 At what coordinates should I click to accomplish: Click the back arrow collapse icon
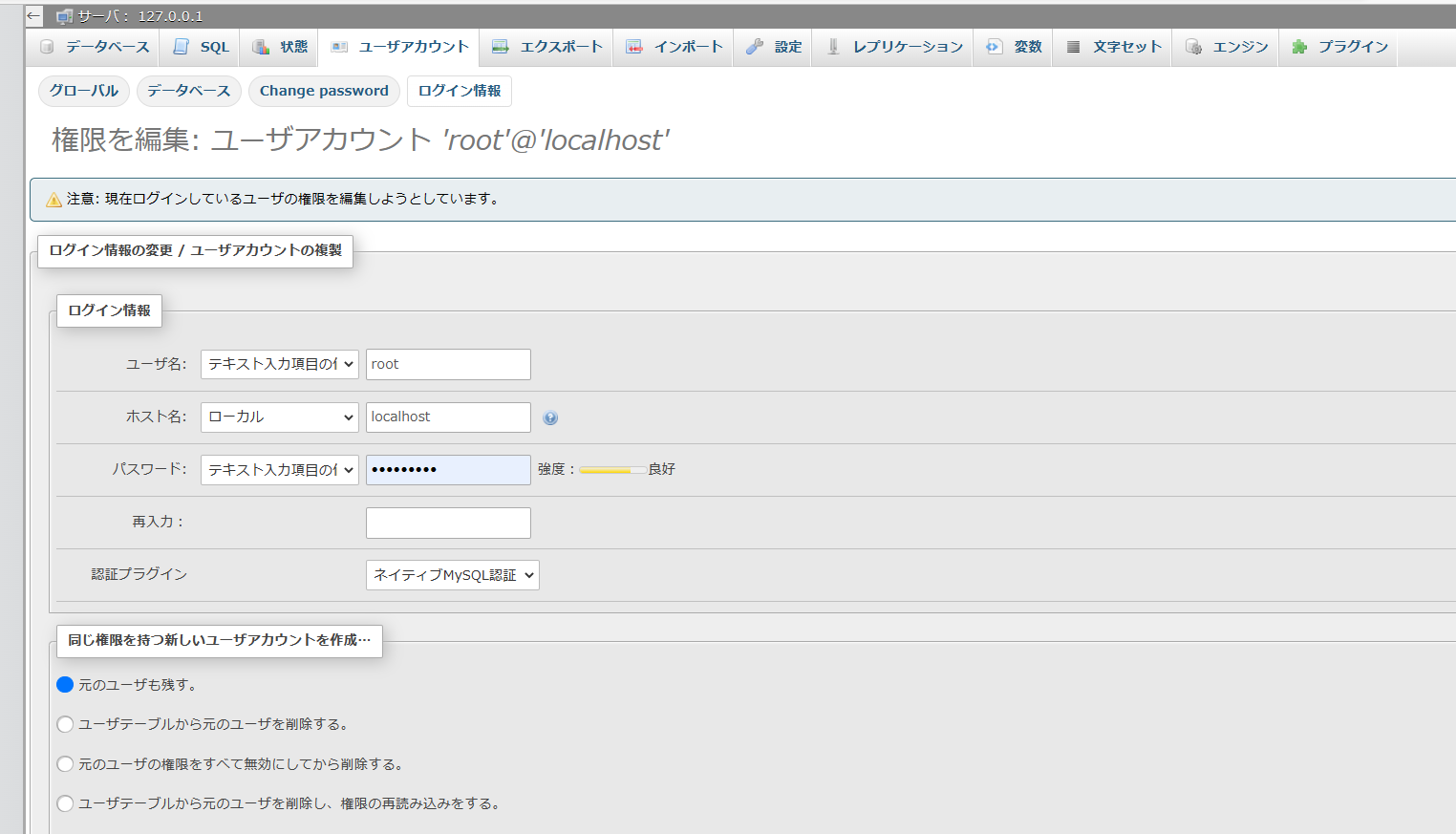(34, 16)
